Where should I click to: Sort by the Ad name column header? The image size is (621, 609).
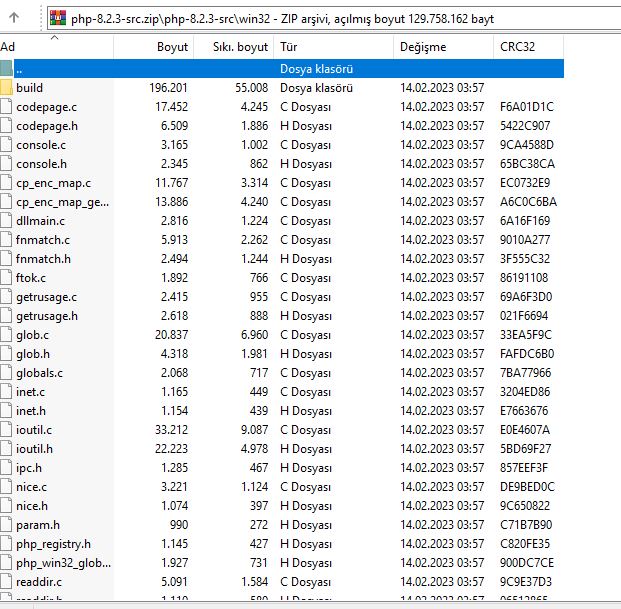(57, 47)
